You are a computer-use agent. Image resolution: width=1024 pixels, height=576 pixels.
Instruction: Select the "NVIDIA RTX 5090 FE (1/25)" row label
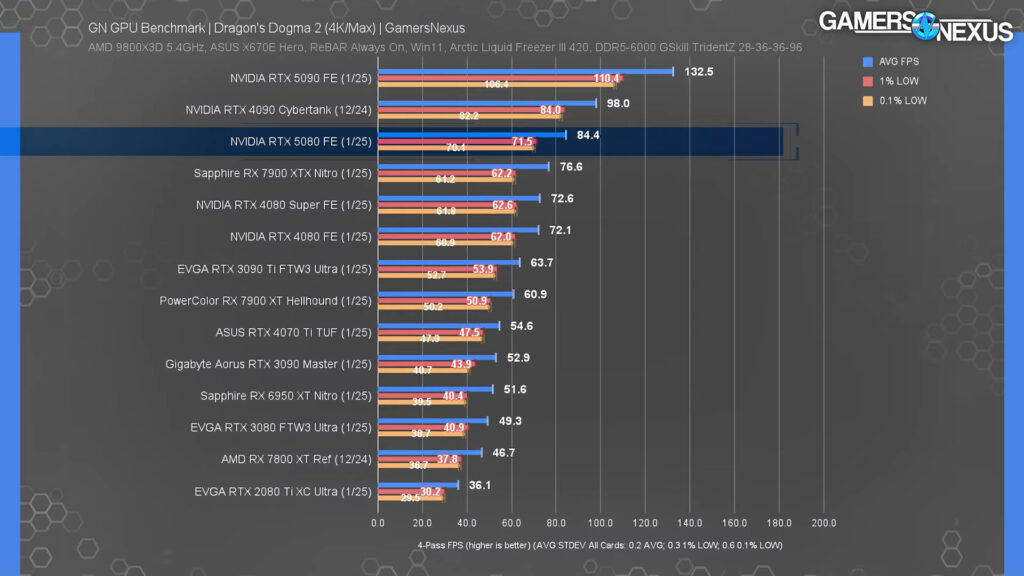(x=300, y=78)
